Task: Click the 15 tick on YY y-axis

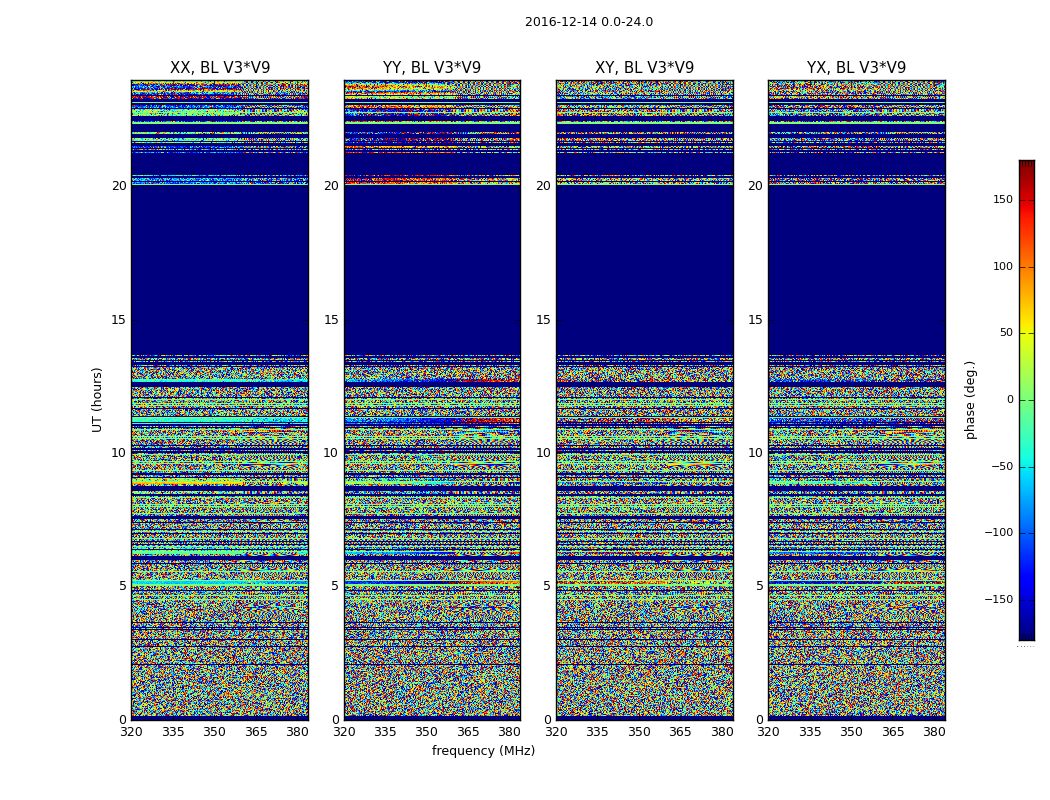Action: click(331, 320)
